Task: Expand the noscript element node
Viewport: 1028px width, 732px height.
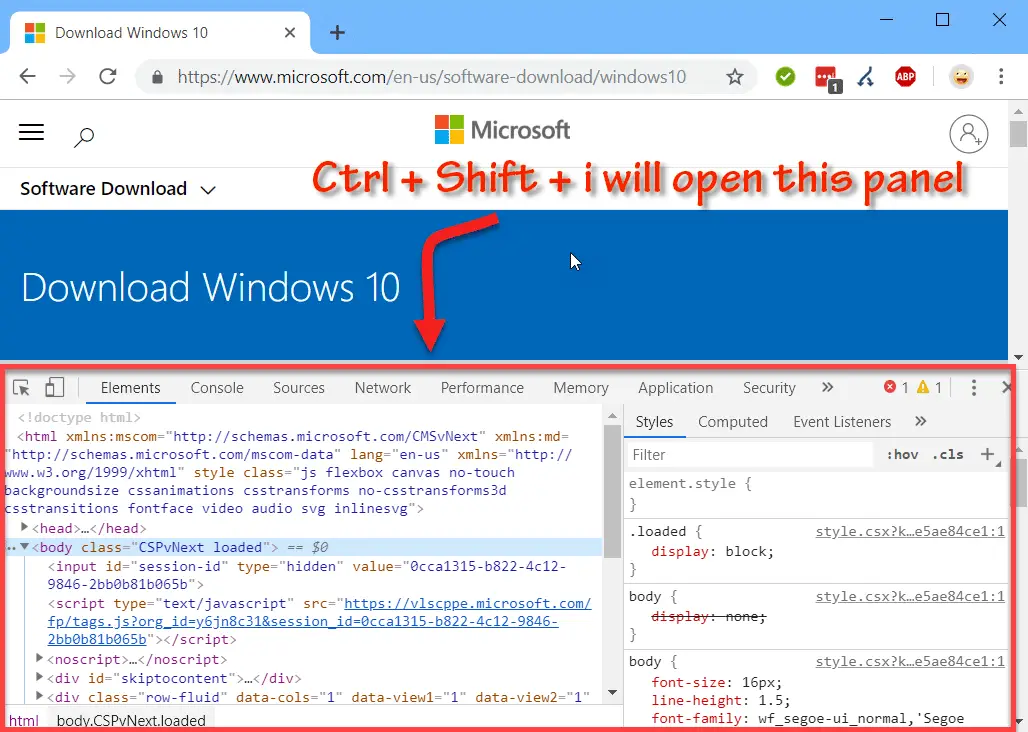Action: (39, 657)
